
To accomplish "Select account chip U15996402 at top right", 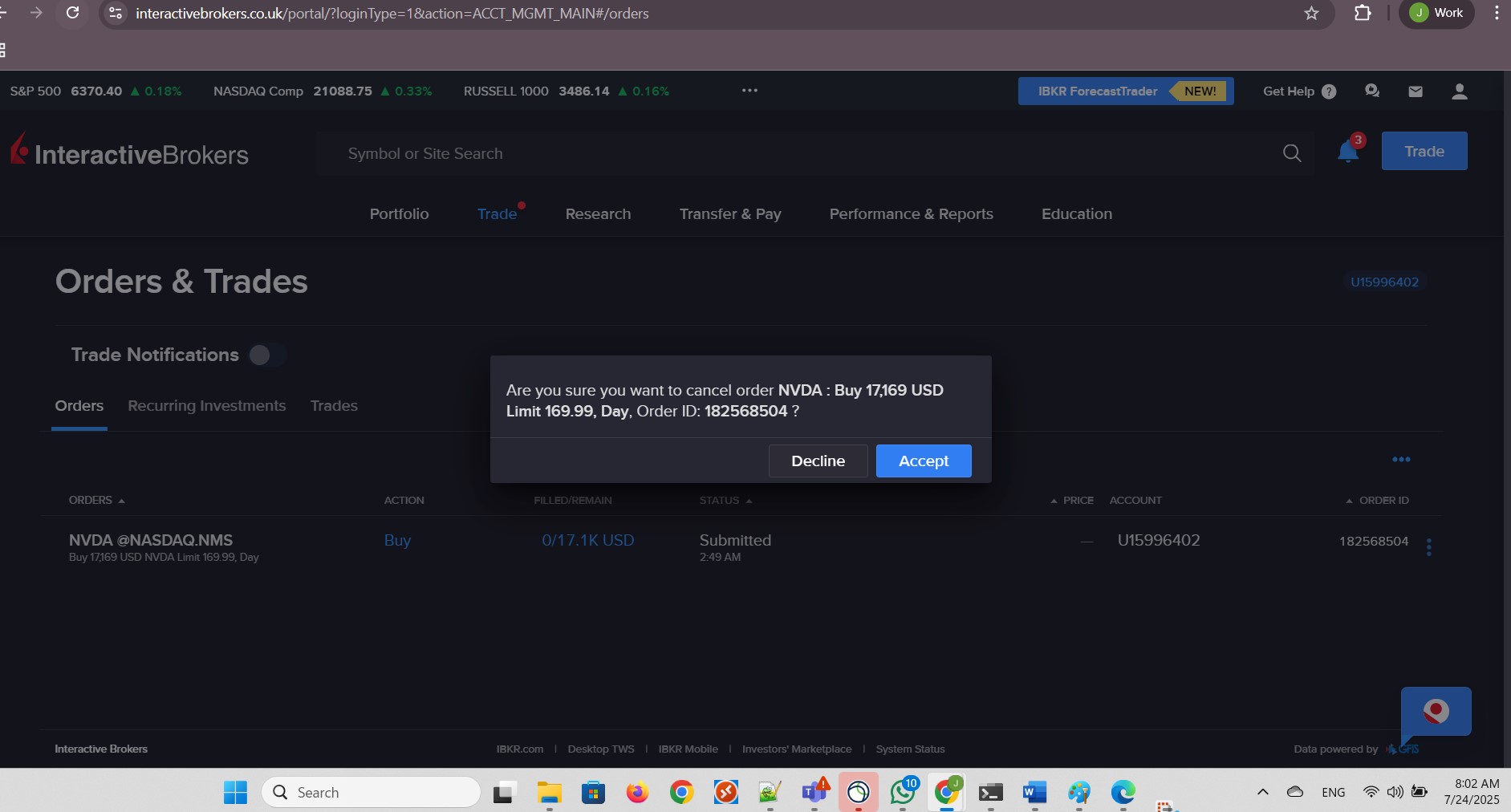I will pos(1384,282).
